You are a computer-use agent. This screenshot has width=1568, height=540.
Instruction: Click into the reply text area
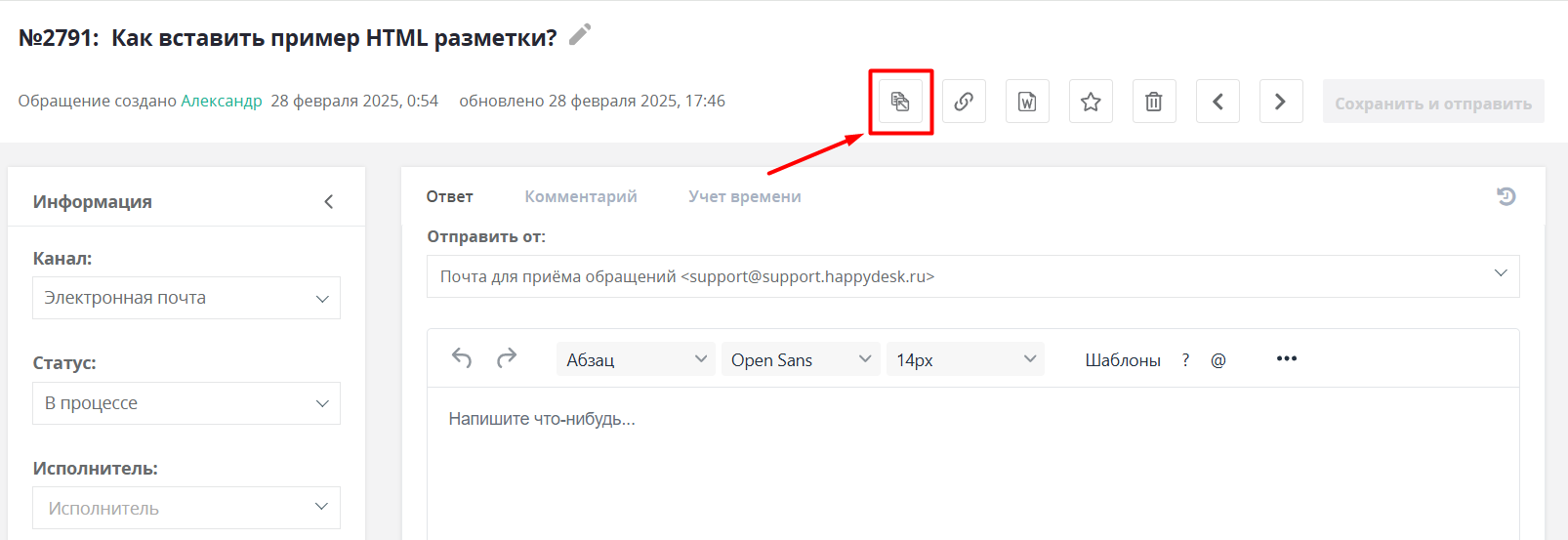pos(973,463)
